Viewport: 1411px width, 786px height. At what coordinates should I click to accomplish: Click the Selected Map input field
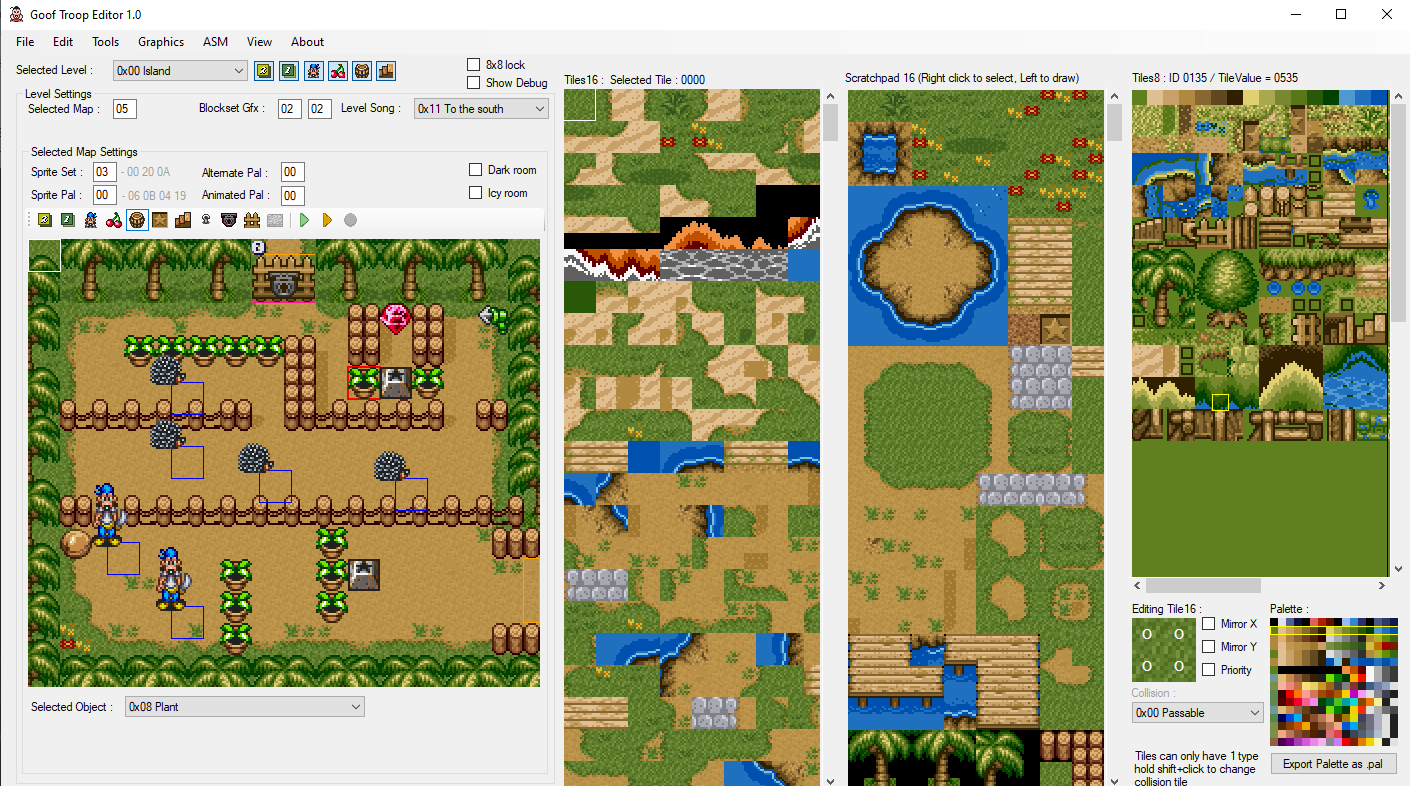[x=125, y=109]
